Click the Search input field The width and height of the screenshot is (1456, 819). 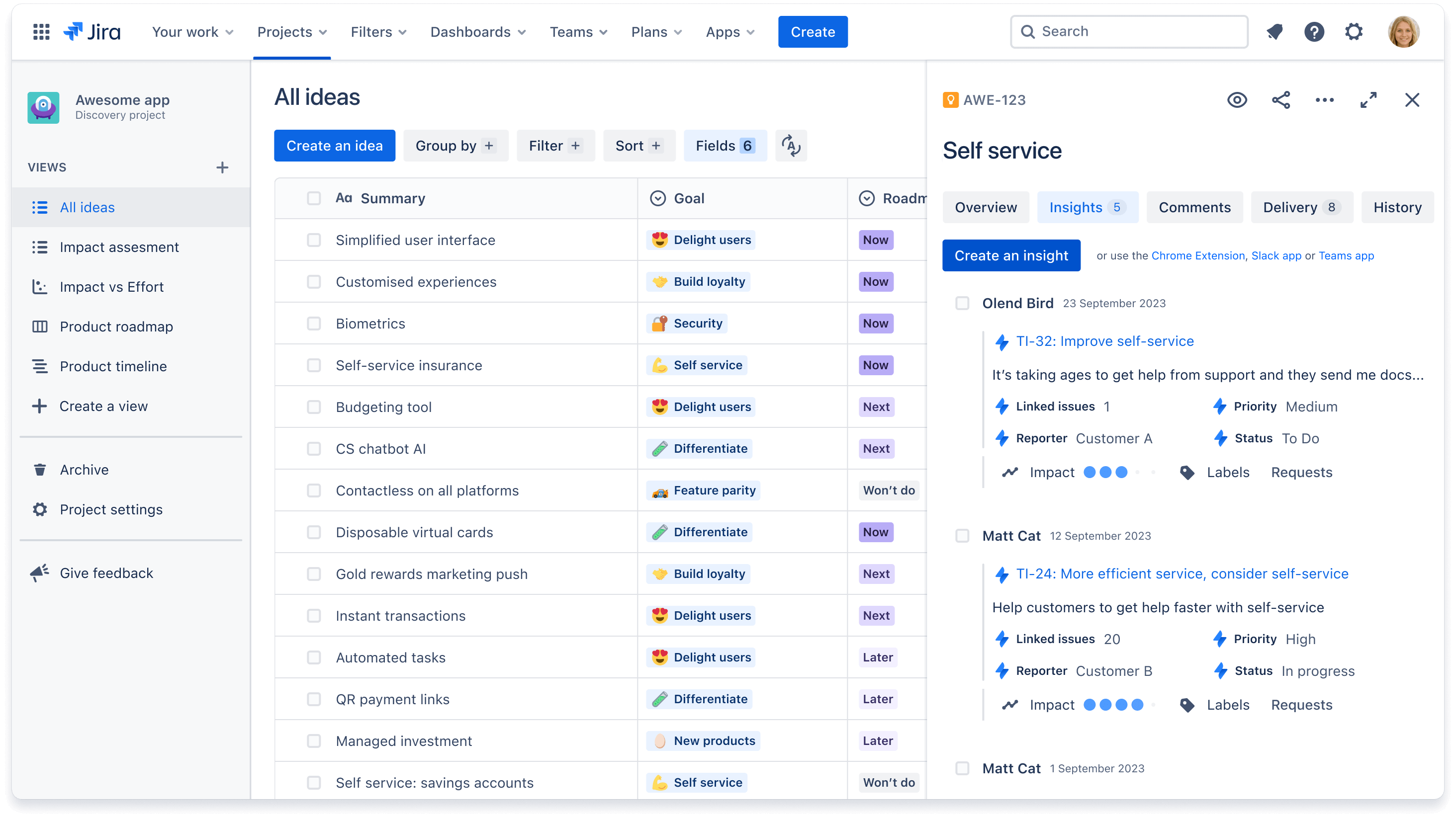click(x=1128, y=31)
